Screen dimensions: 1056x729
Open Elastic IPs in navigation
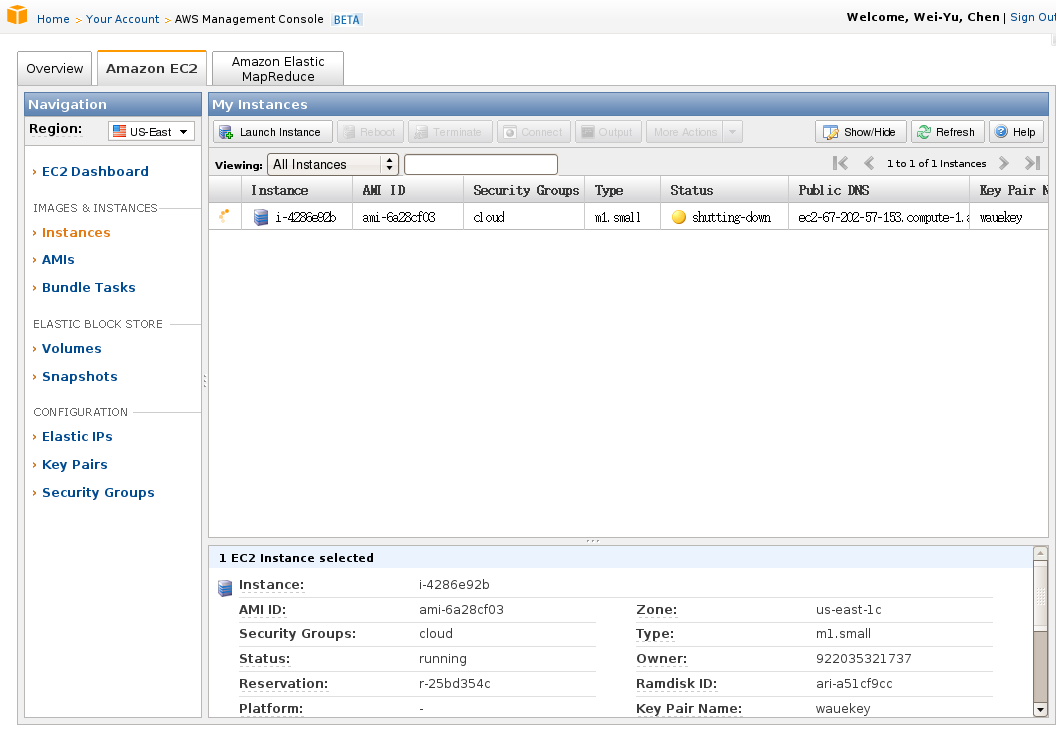point(77,437)
